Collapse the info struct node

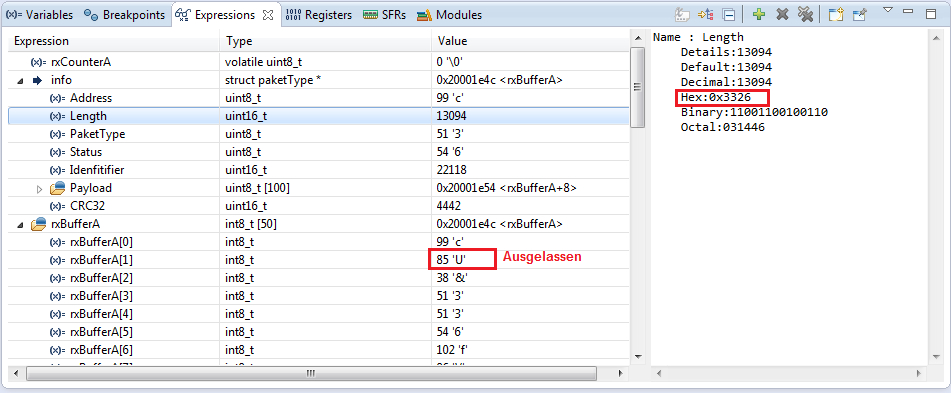coord(20,80)
